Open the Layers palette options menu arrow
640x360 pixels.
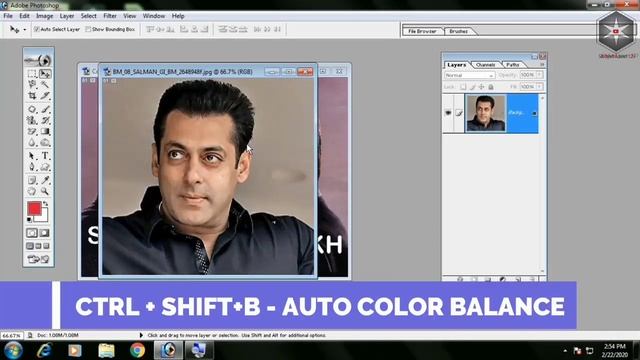click(542, 64)
